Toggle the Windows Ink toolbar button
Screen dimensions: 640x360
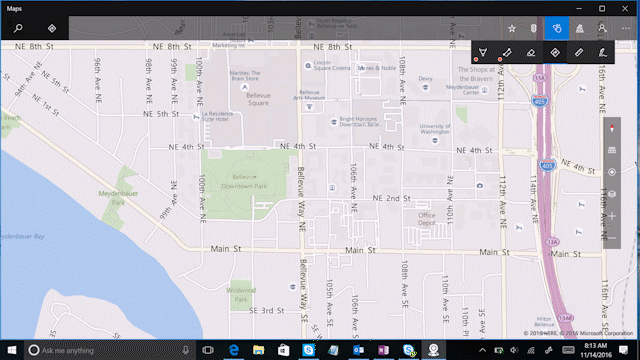pyautogui.click(x=557, y=28)
